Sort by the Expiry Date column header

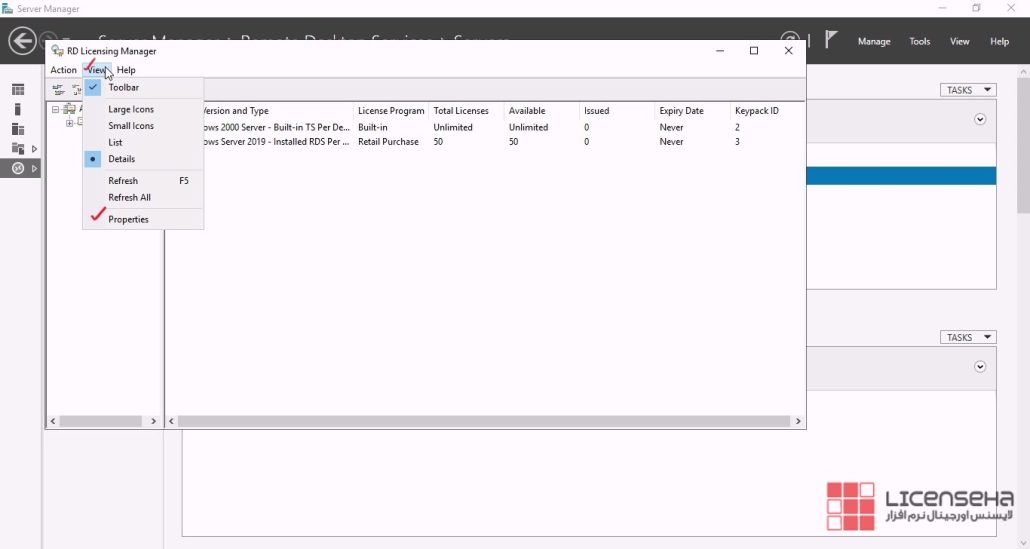click(x=681, y=111)
